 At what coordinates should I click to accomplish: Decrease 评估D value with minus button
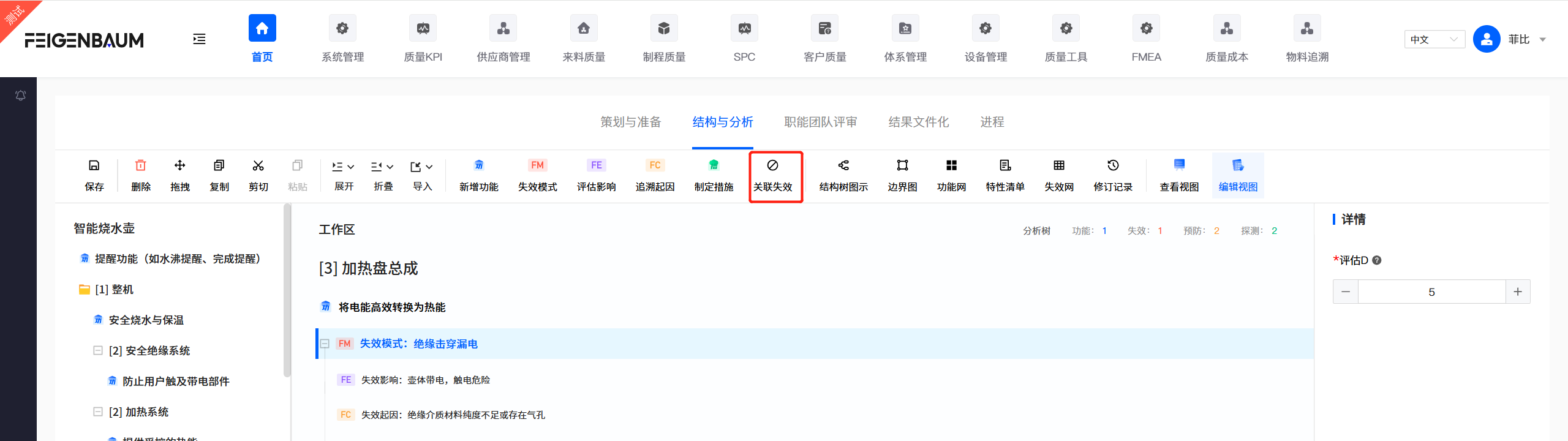1346,292
